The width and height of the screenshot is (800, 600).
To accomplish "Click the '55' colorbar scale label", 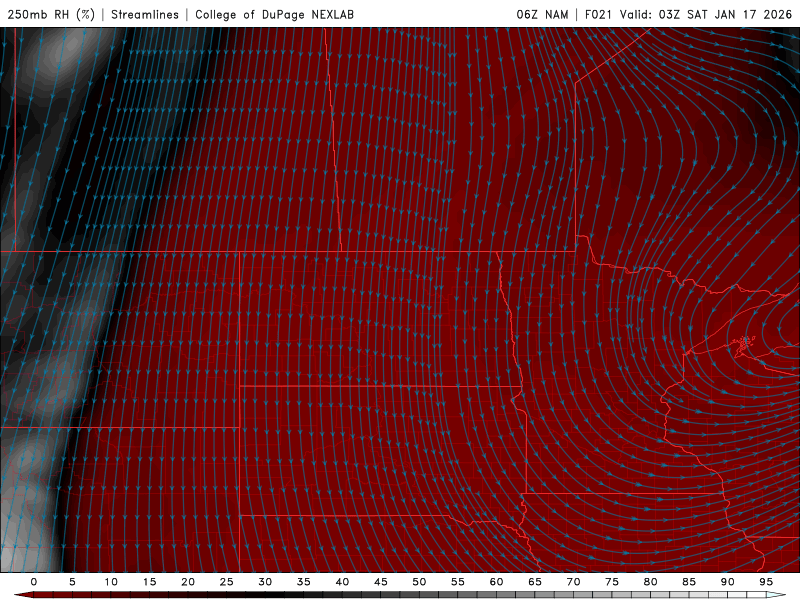I will (458, 582).
